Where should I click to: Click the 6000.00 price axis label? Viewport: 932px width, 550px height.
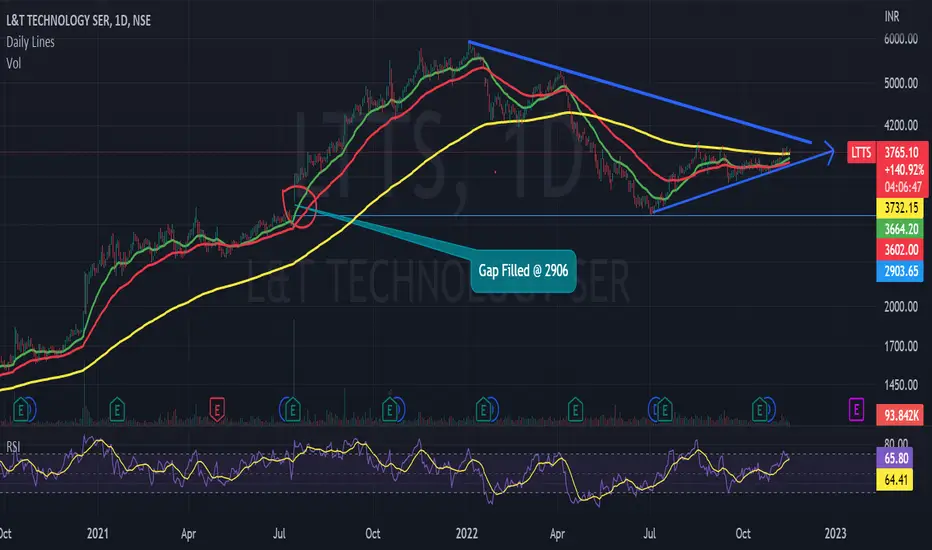click(x=900, y=39)
